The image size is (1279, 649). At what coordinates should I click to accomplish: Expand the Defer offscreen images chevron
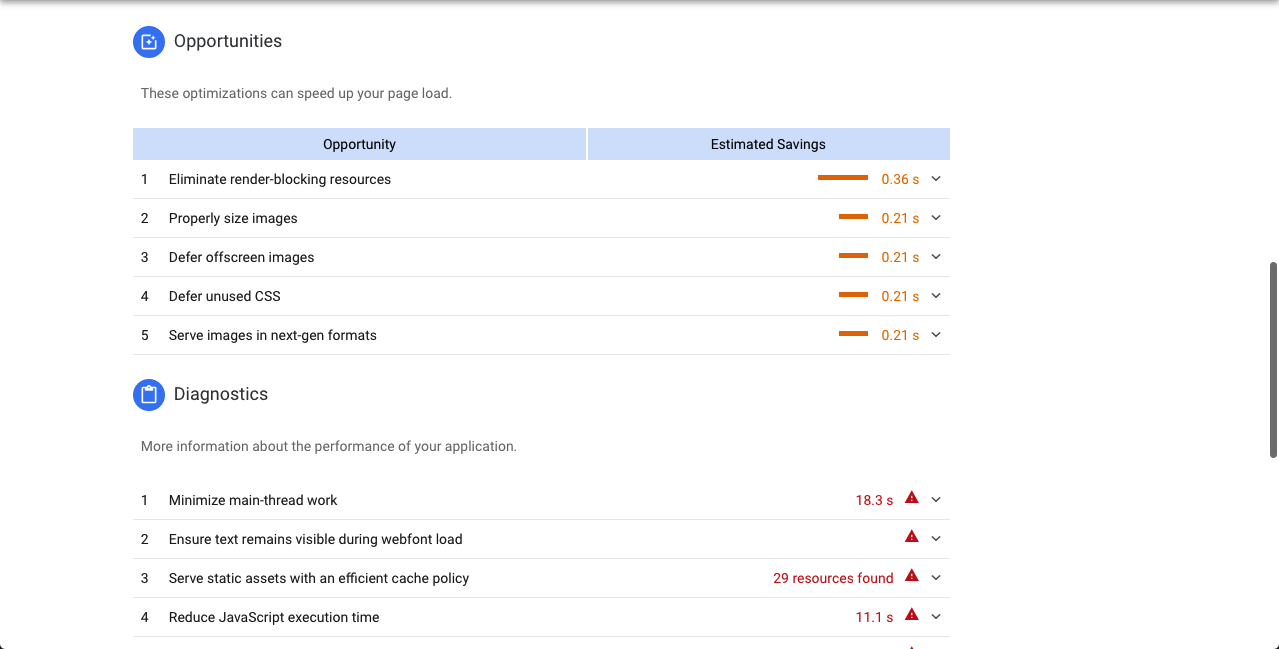936,257
